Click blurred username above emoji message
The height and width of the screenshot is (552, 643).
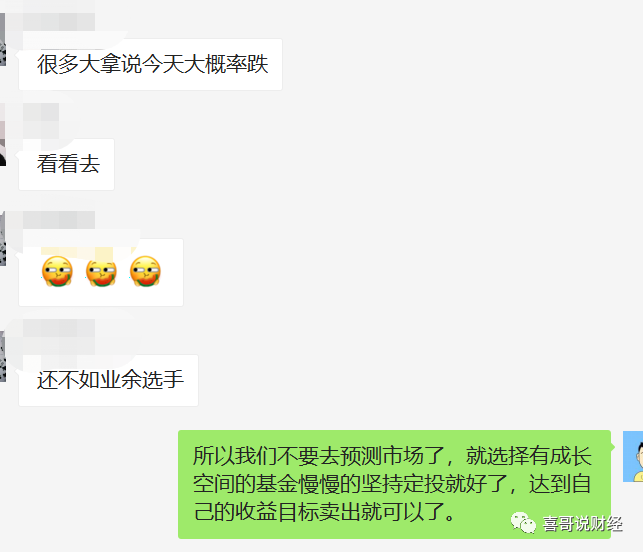59,220
